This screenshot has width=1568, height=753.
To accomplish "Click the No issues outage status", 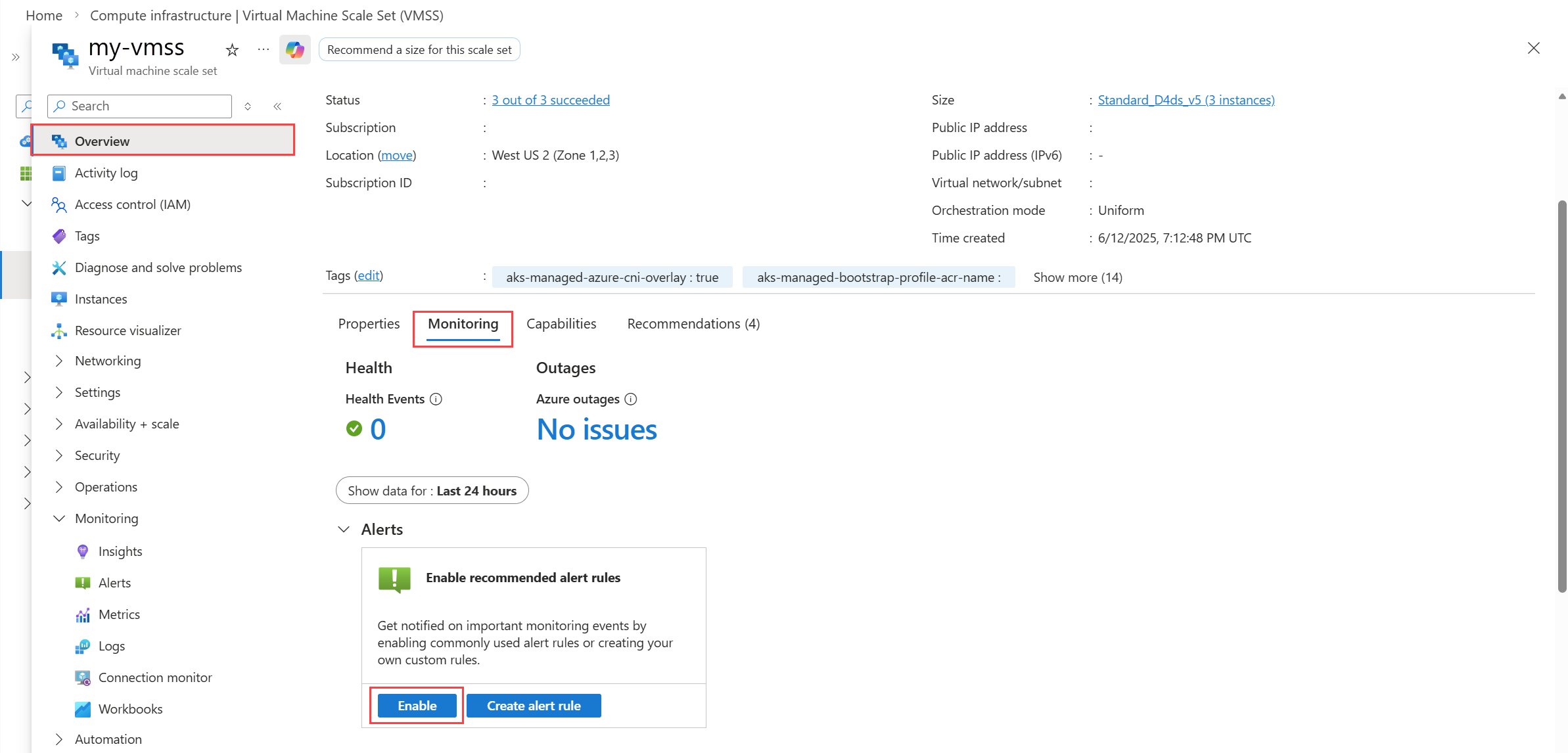I will (597, 430).
